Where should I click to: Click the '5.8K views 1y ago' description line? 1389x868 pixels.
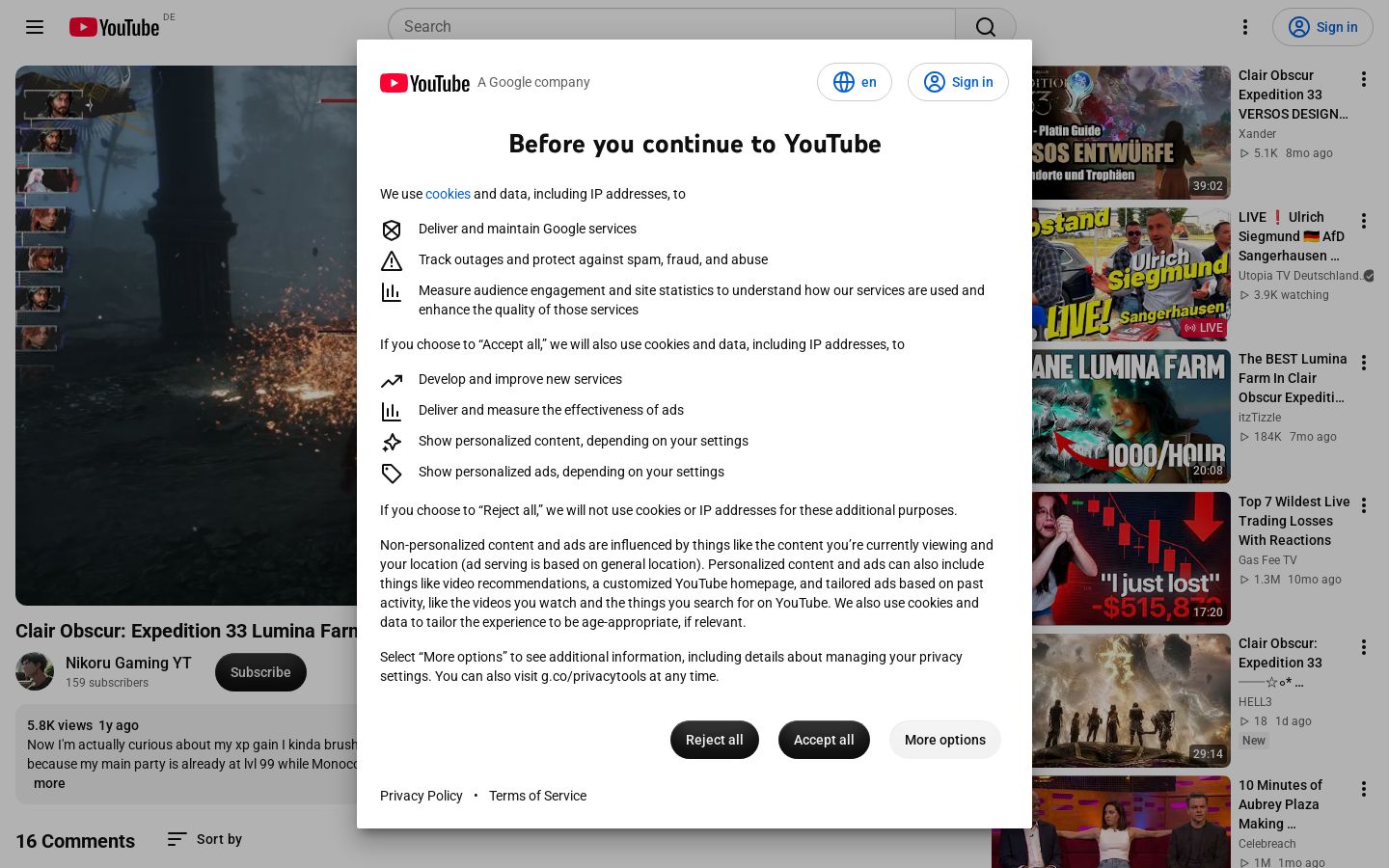(83, 725)
